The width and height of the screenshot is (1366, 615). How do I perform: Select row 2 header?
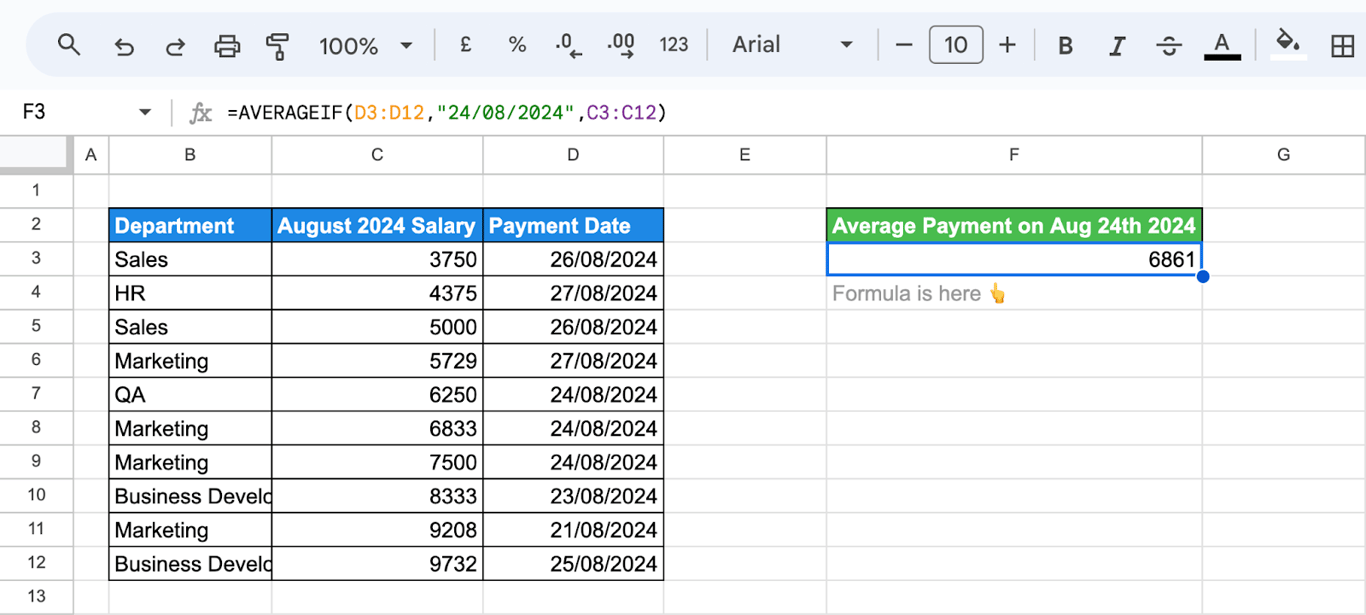(36, 225)
